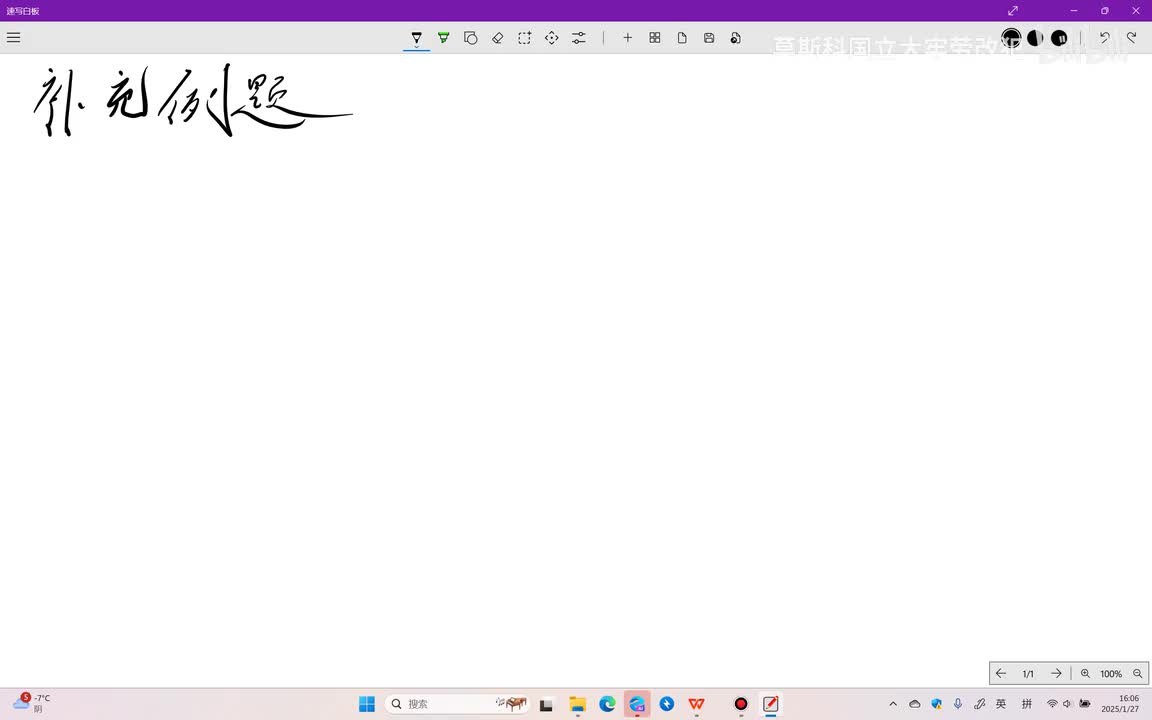Switch the 英 input language indicator
The height and width of the screenshot is (720, 1152).
[1001, 704]
